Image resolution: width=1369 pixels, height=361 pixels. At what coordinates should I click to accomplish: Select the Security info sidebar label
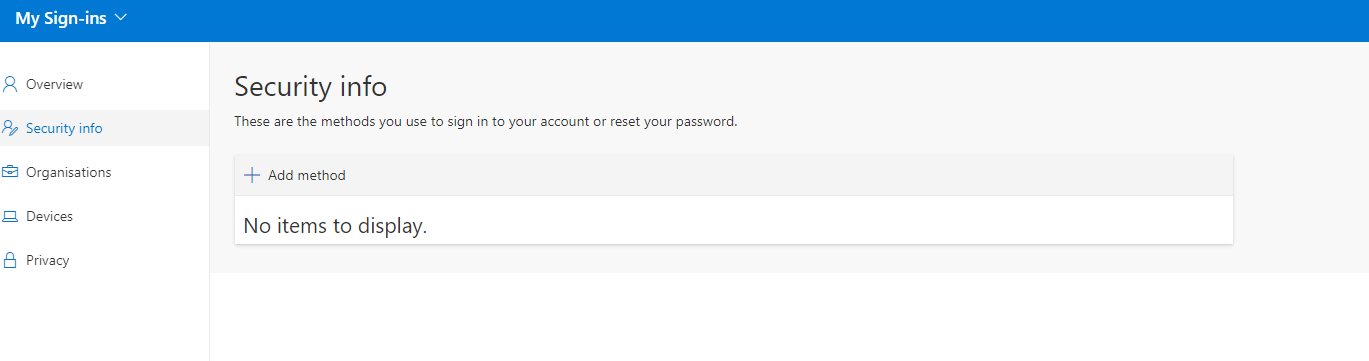tap(64, 128)
